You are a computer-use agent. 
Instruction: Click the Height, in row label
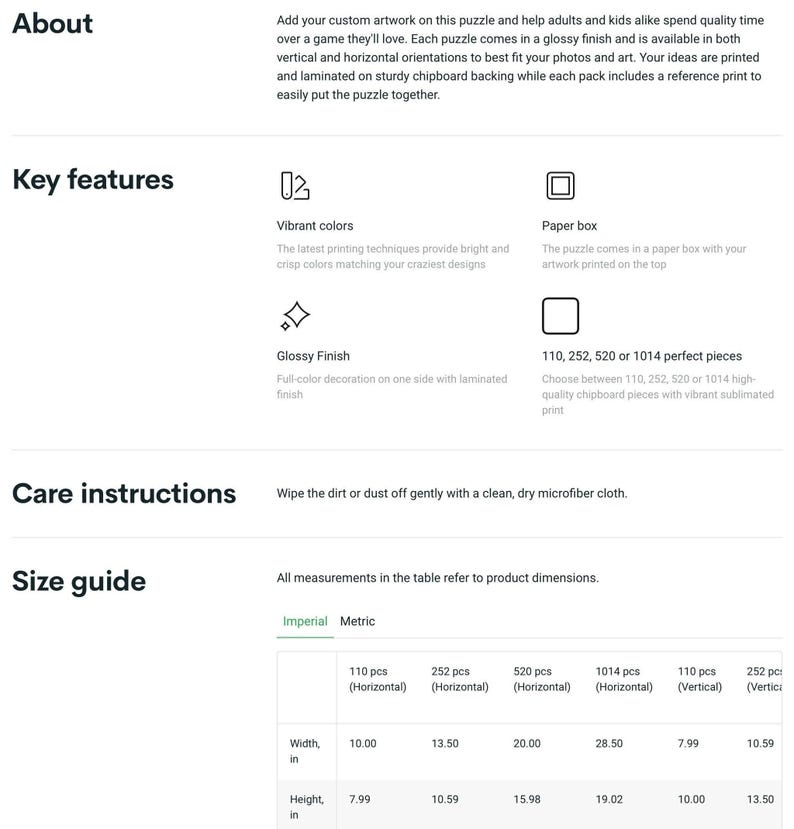tap(307, 807)
